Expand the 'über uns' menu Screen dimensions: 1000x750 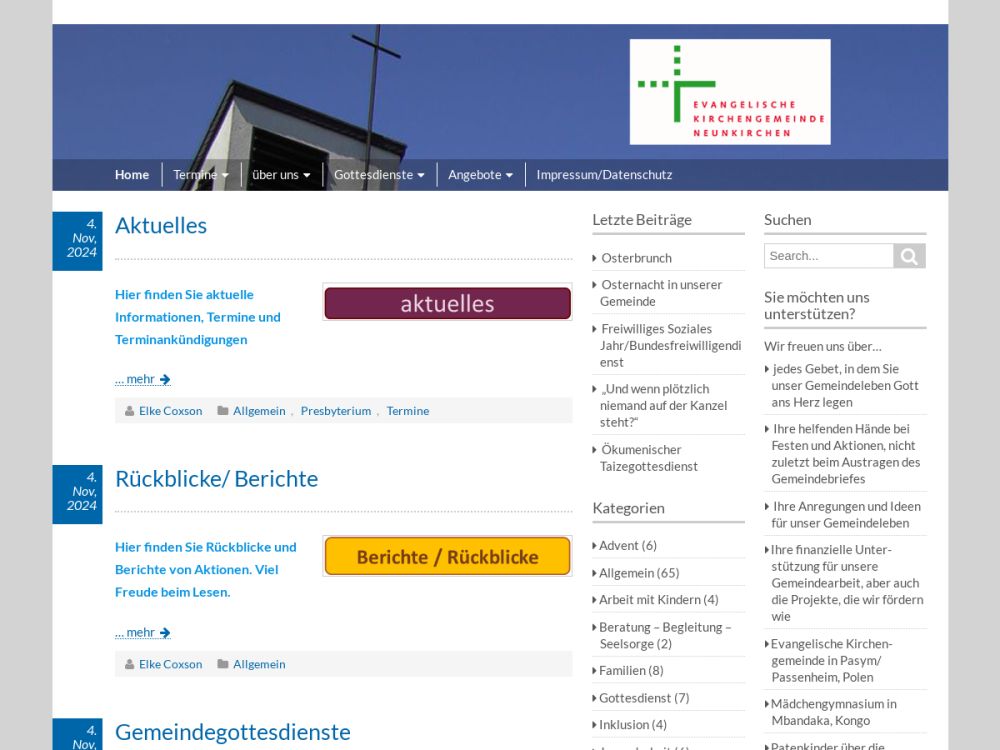click(281, 175)
